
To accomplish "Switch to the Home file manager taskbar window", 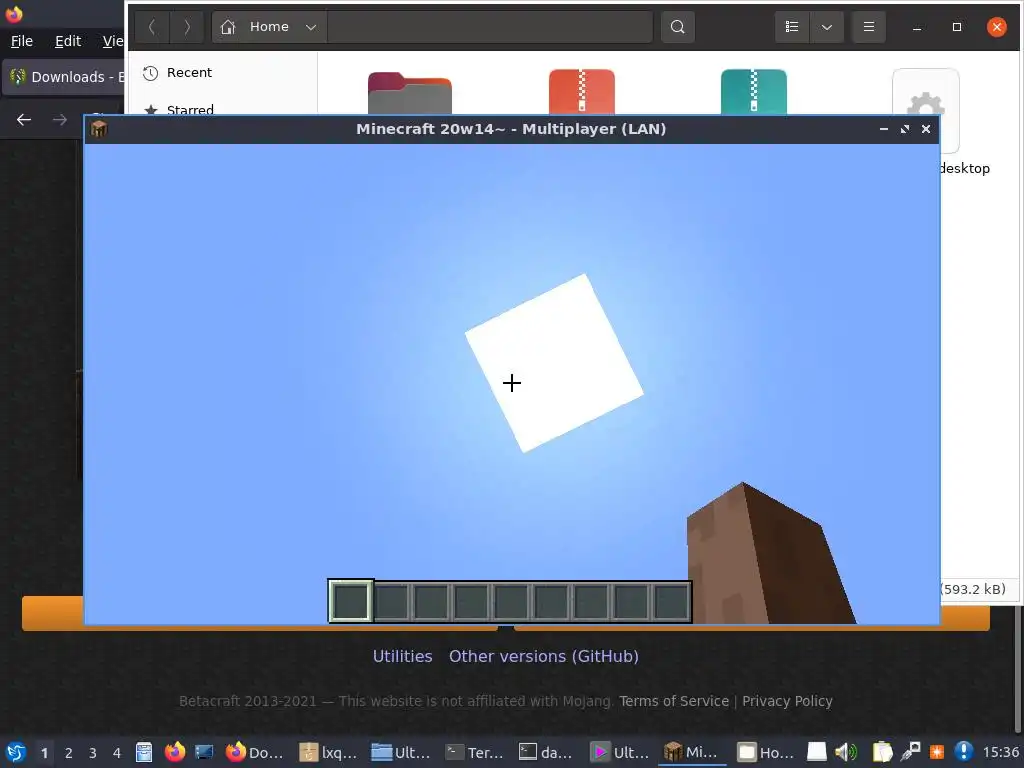I will pyautogui.click(x=765, y=752).
